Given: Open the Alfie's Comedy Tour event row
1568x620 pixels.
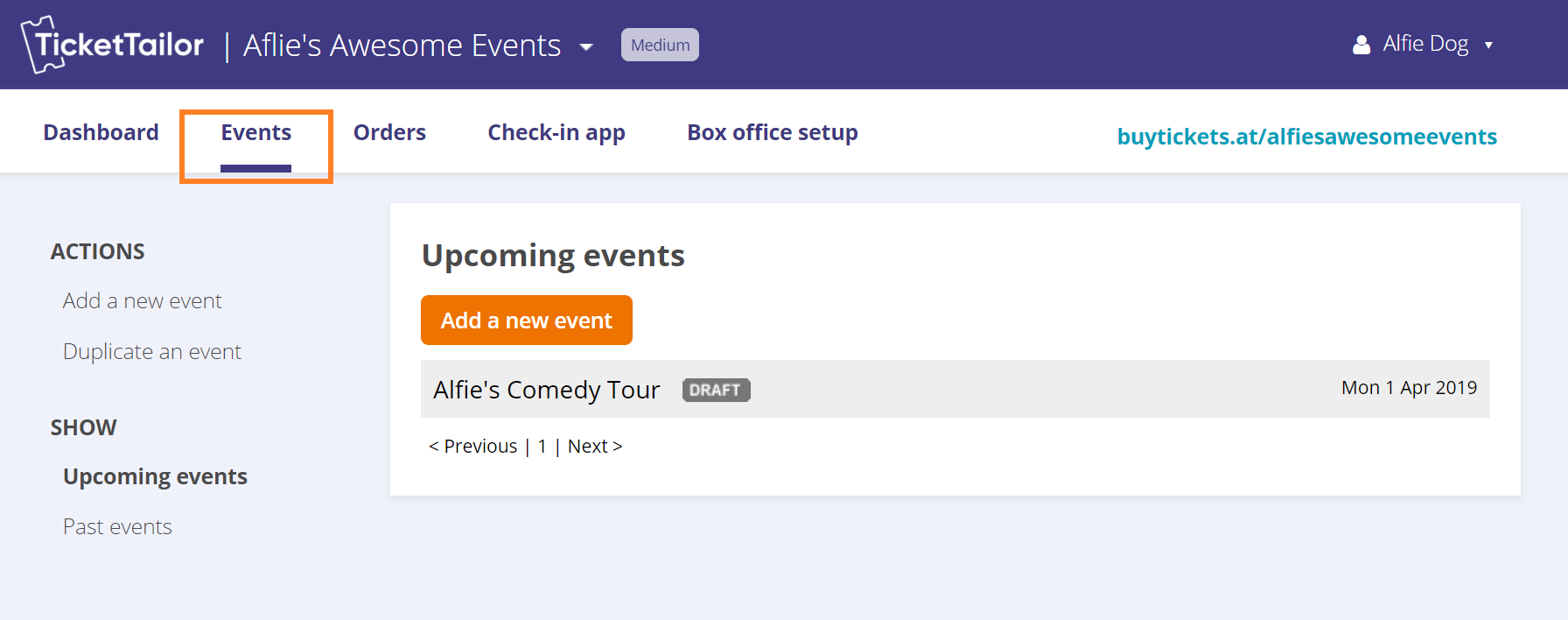Looking at the screenshot, I should pyautogui.click(x=955, y=389).
